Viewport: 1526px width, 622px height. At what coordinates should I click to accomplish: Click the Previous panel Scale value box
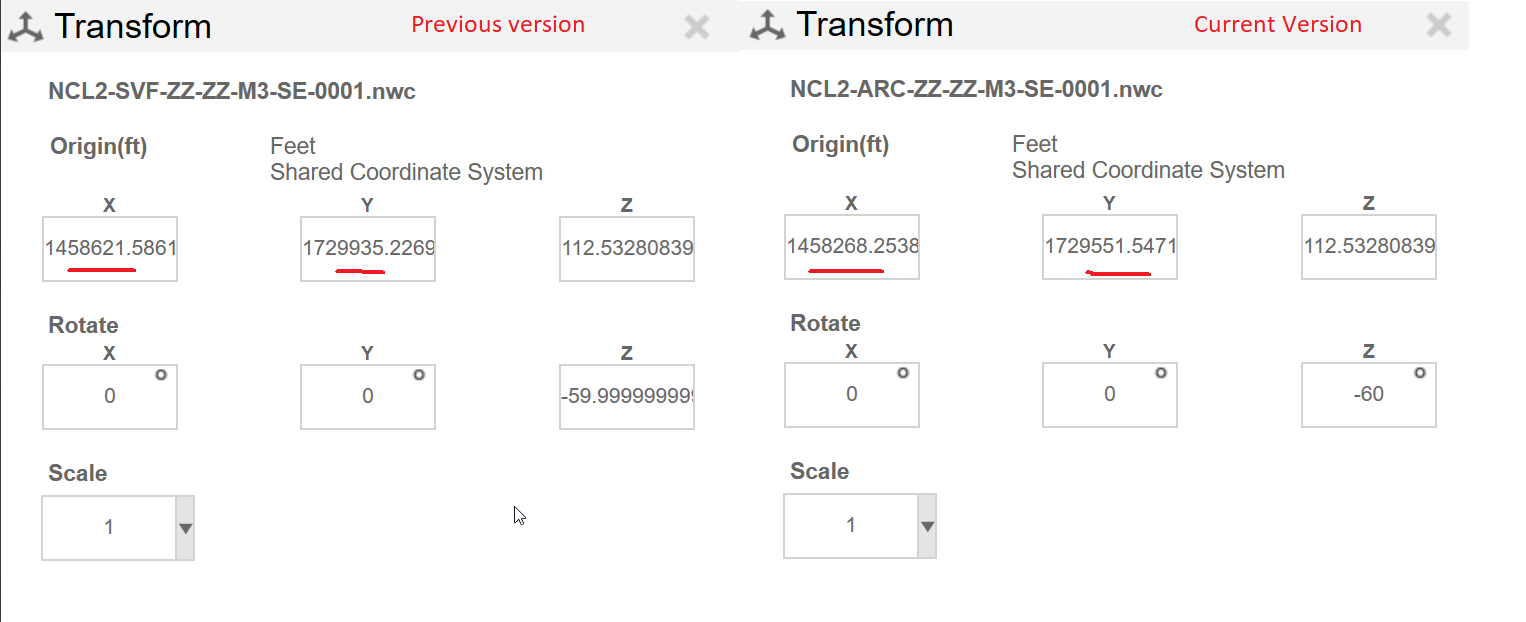(x=110, y=527)
